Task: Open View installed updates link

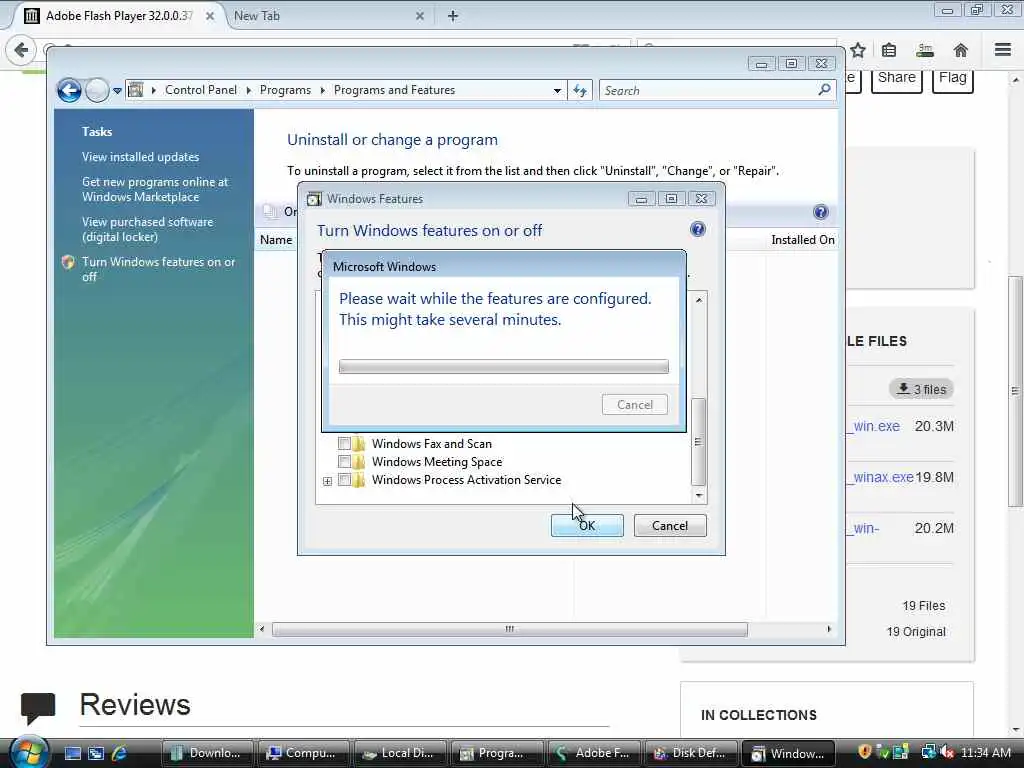Action: click(x=140, y=157)
